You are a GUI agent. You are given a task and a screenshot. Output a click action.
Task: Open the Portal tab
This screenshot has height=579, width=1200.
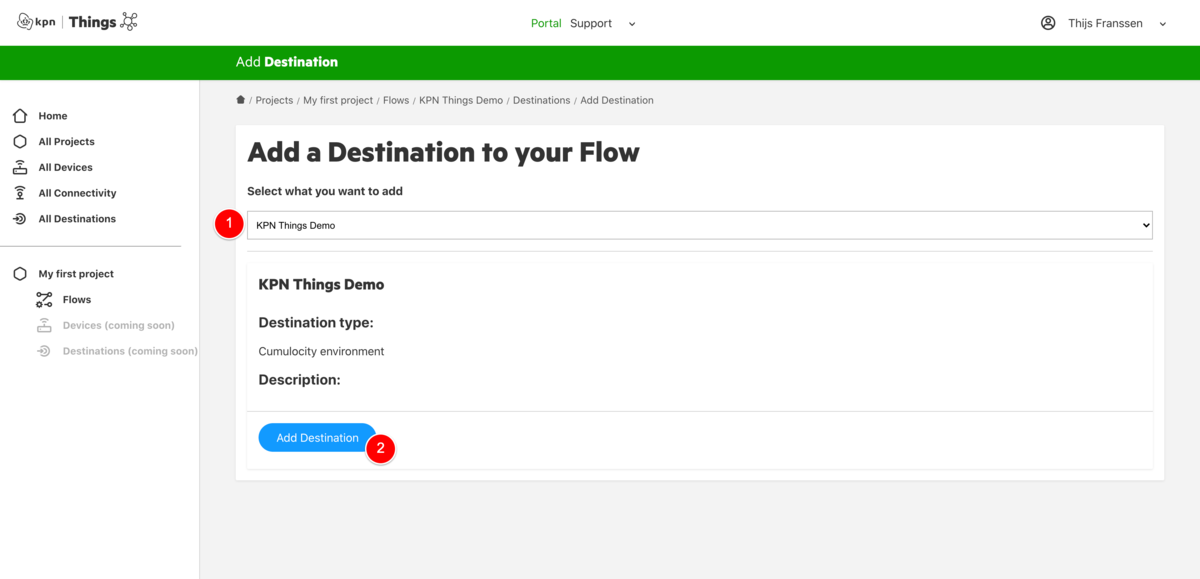[x=546, y=23]
